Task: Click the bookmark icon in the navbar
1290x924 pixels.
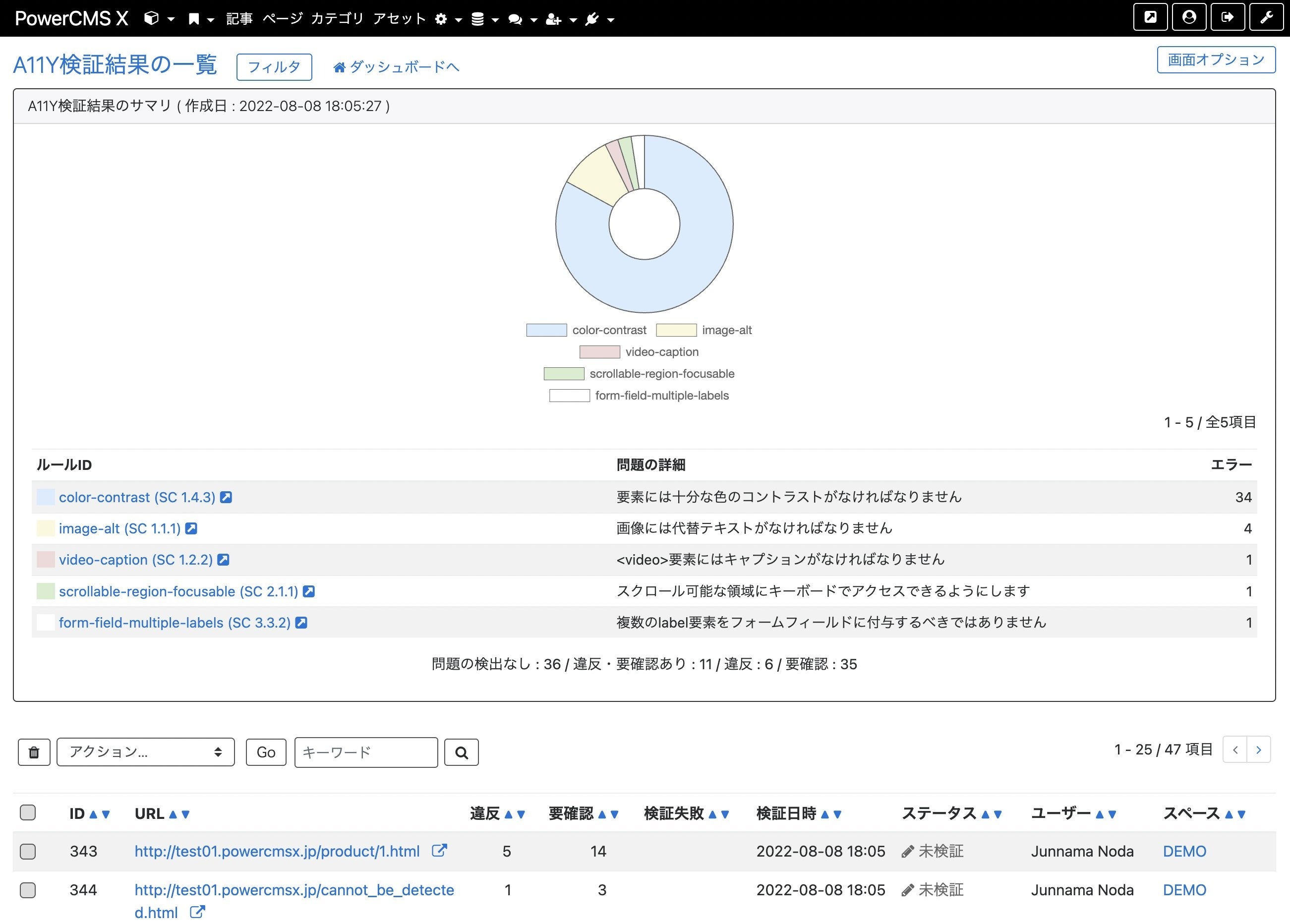Action: pyautogui.click(x=193, y=19)
